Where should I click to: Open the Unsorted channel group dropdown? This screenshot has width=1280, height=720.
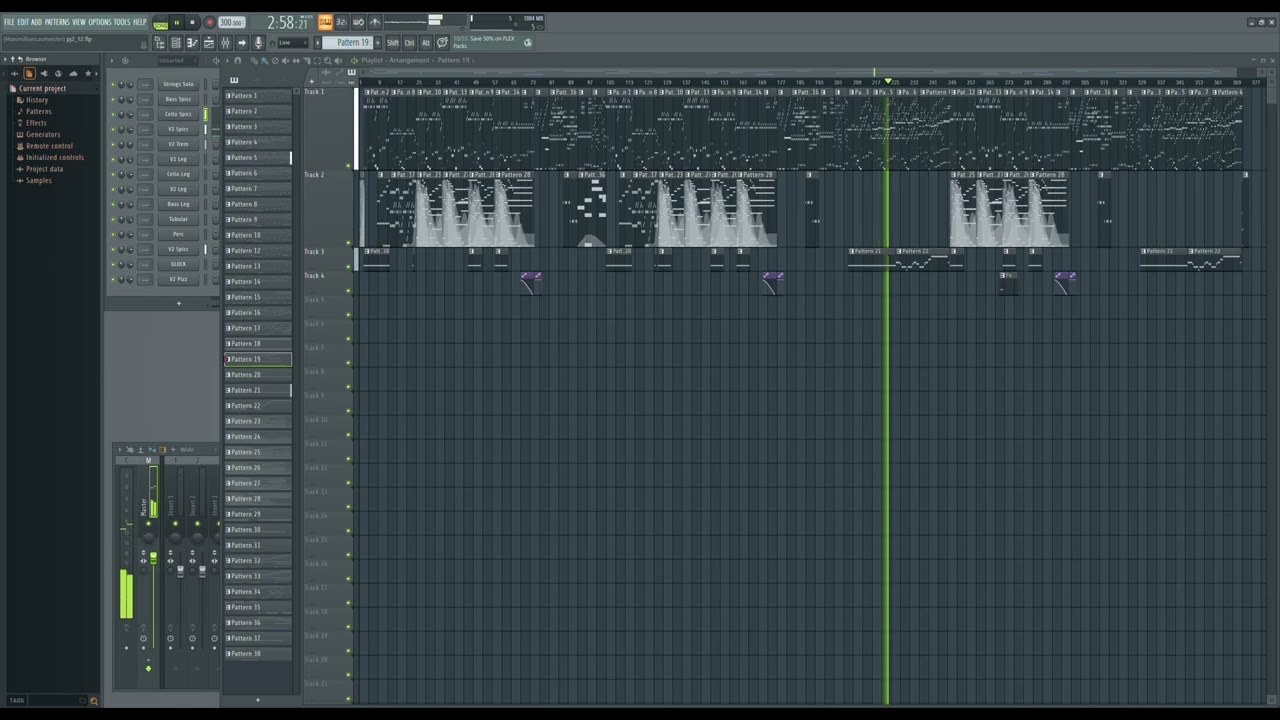[176, 60]
